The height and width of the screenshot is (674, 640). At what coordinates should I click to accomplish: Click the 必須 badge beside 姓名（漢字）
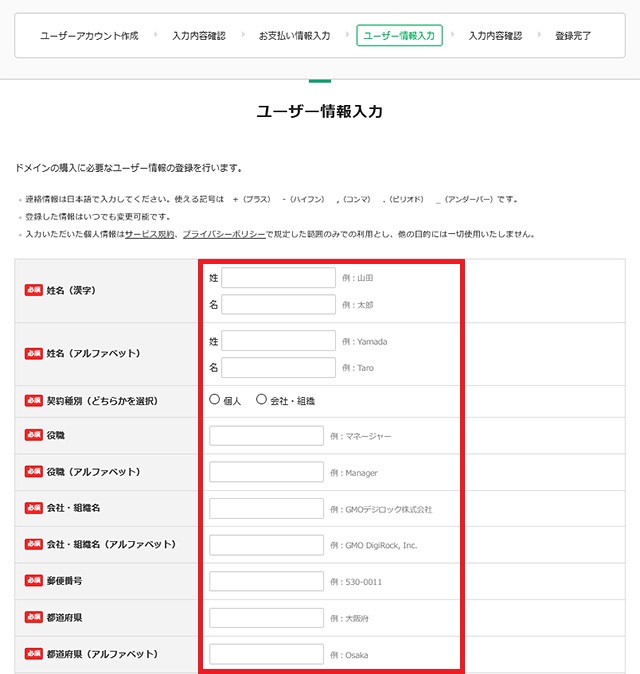click(x=34, y=290)
